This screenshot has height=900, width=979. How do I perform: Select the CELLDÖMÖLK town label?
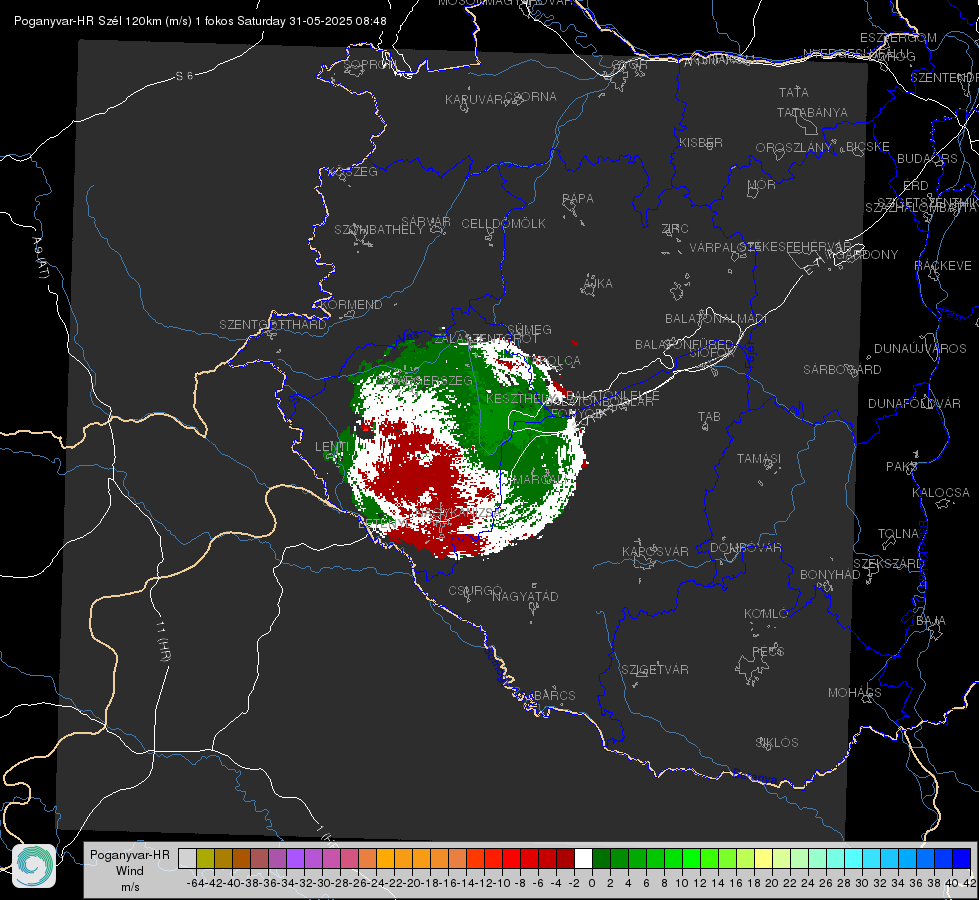[x=503, y=224]
